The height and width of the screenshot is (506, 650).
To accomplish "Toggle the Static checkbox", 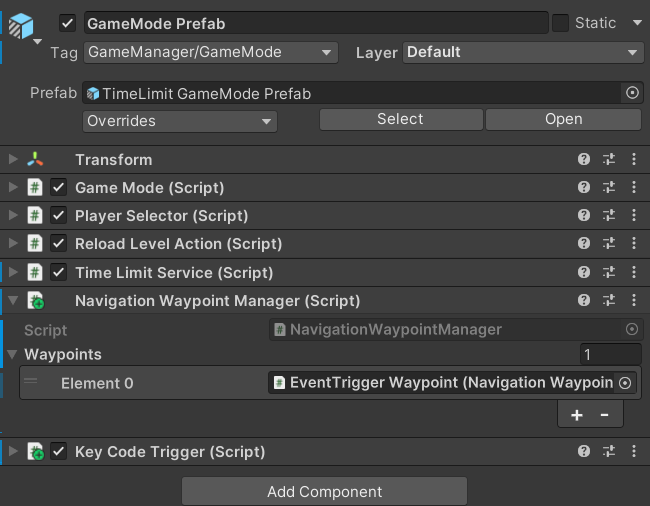I will [x=560, y=23].
